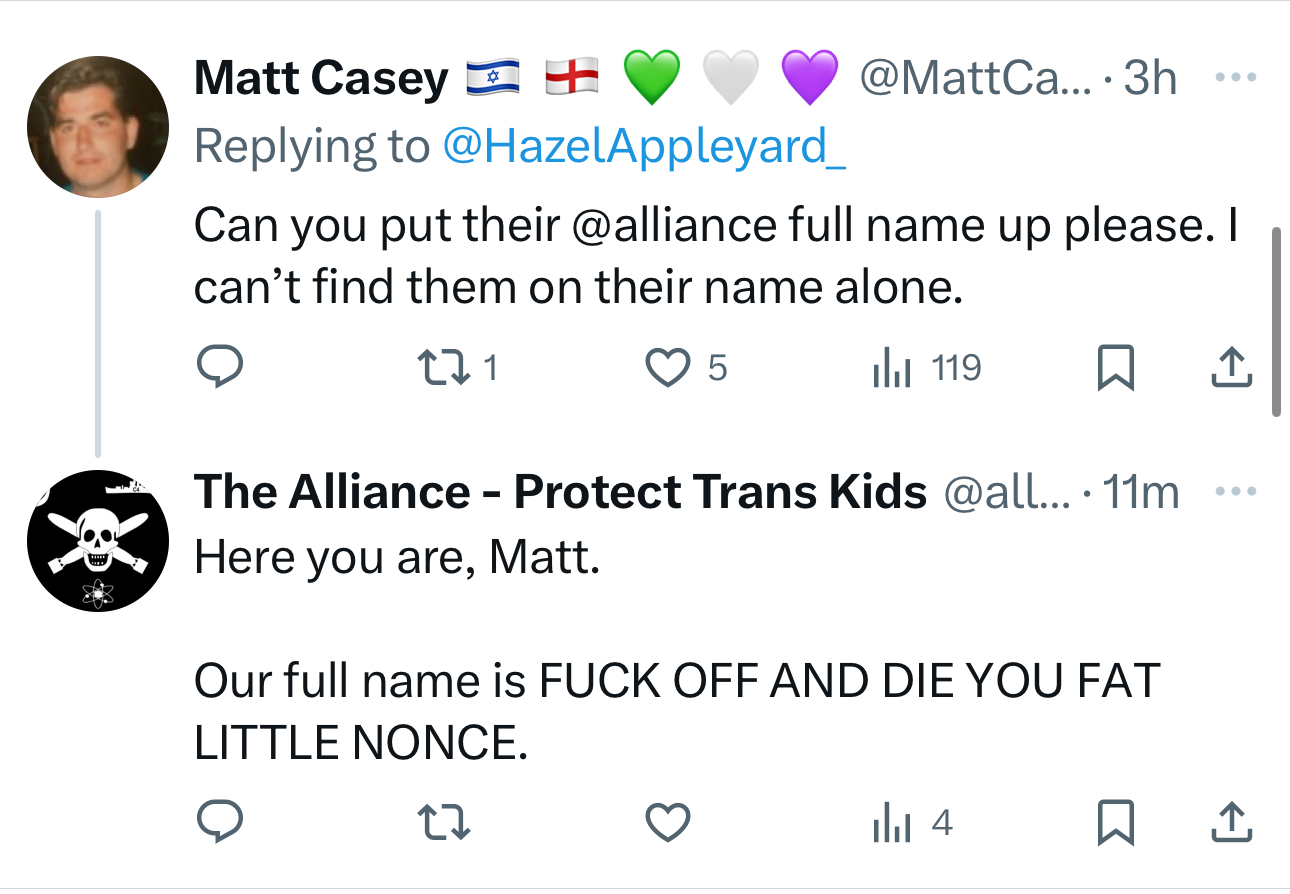Reply to The Alliance's tweet
Viewport: 1290px width, 894px height.
point(219,823)
